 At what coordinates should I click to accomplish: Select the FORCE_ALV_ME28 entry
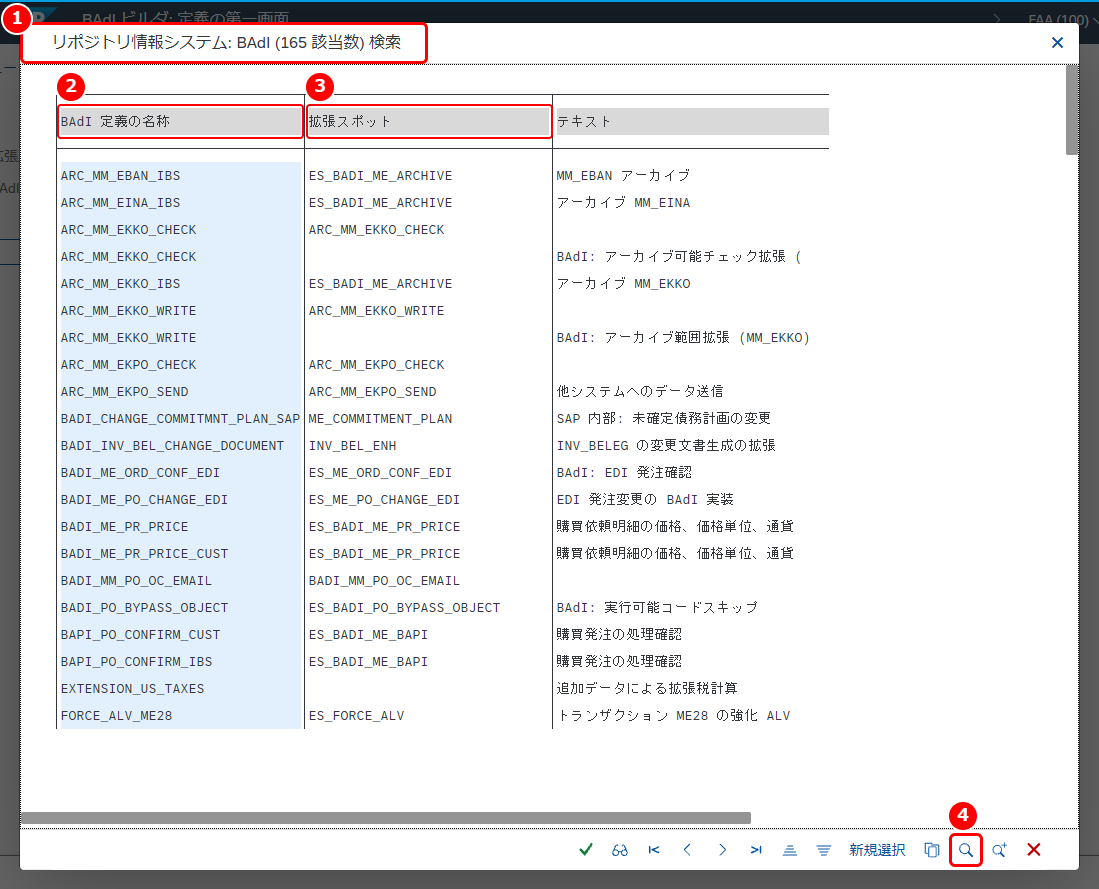[116, 715]
